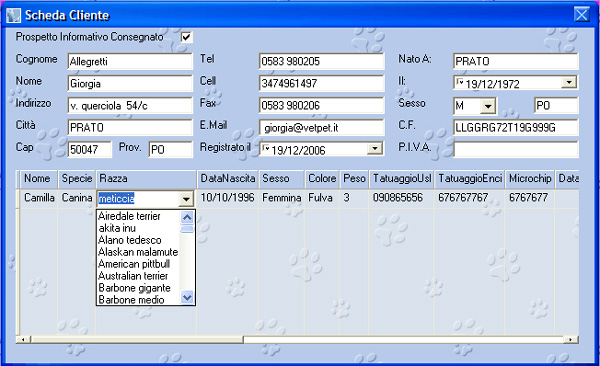Click the PO field next to Sesso
The width and height of the screenshot is (600, 366).
click(556, 105)
